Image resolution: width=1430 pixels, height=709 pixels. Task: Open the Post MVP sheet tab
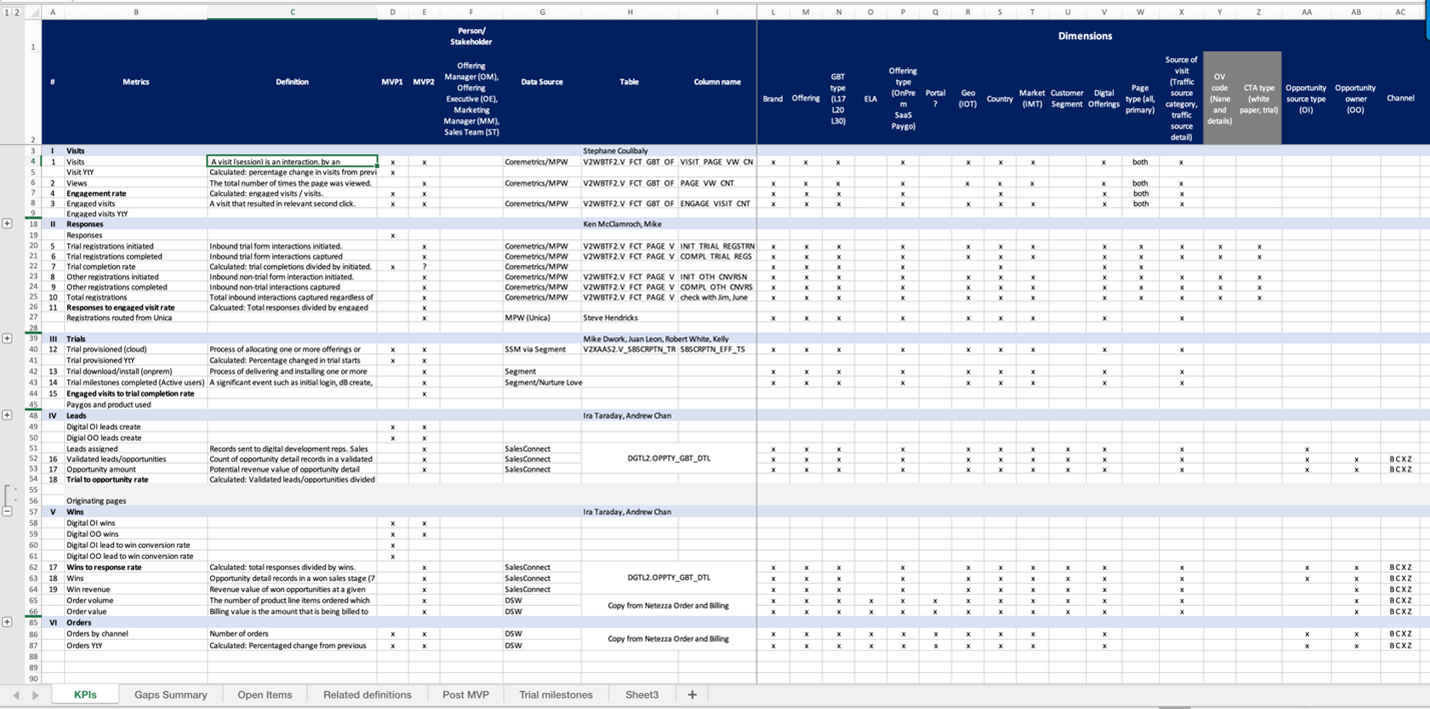pyautogui.click(x=466, y=694)
